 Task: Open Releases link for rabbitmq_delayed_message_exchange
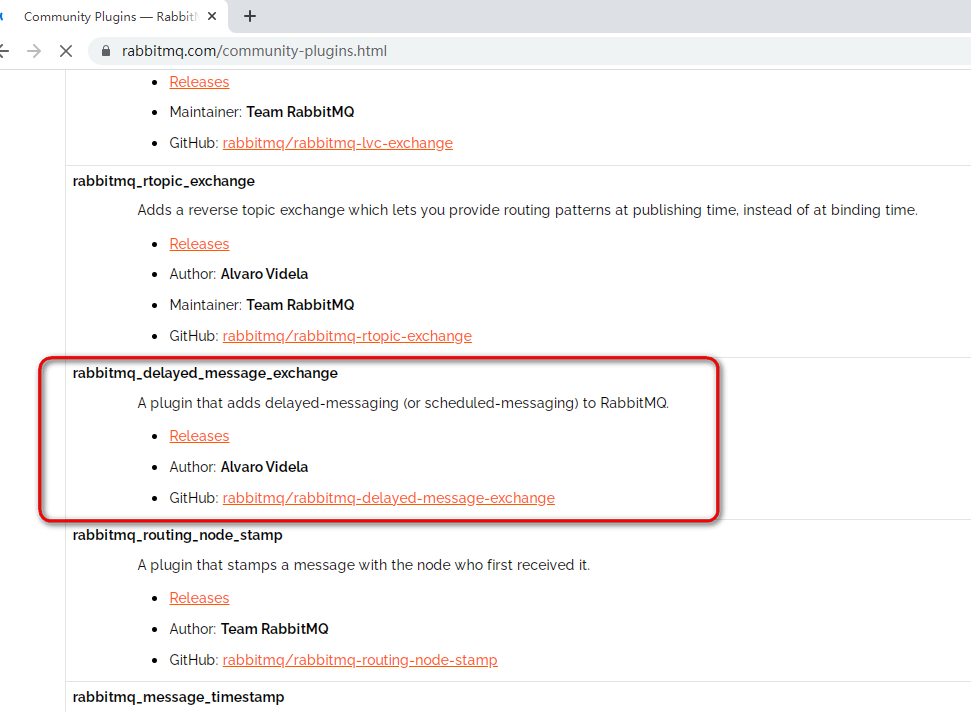click(x=199, y=436)
